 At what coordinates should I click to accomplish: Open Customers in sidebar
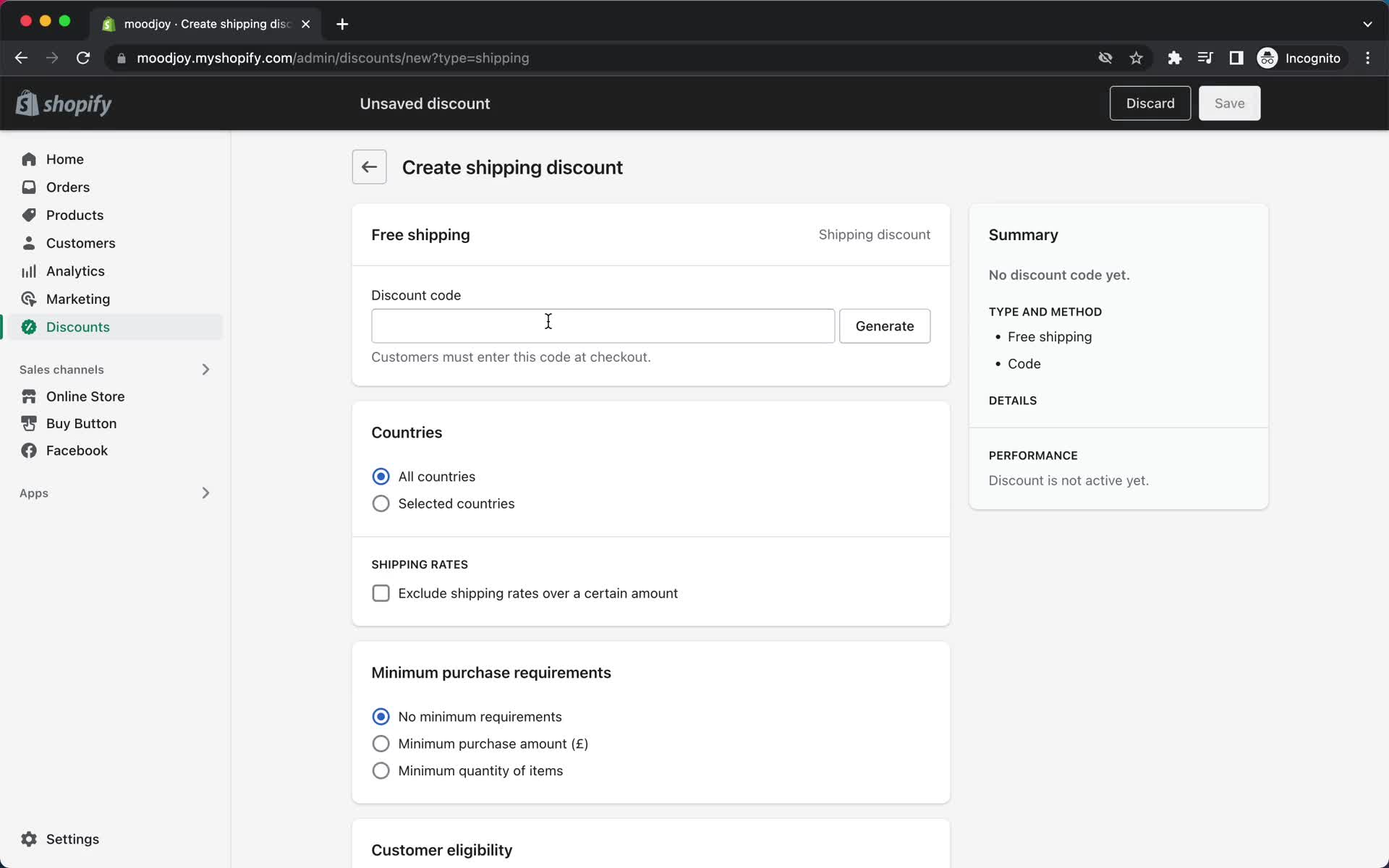[80, 243]
